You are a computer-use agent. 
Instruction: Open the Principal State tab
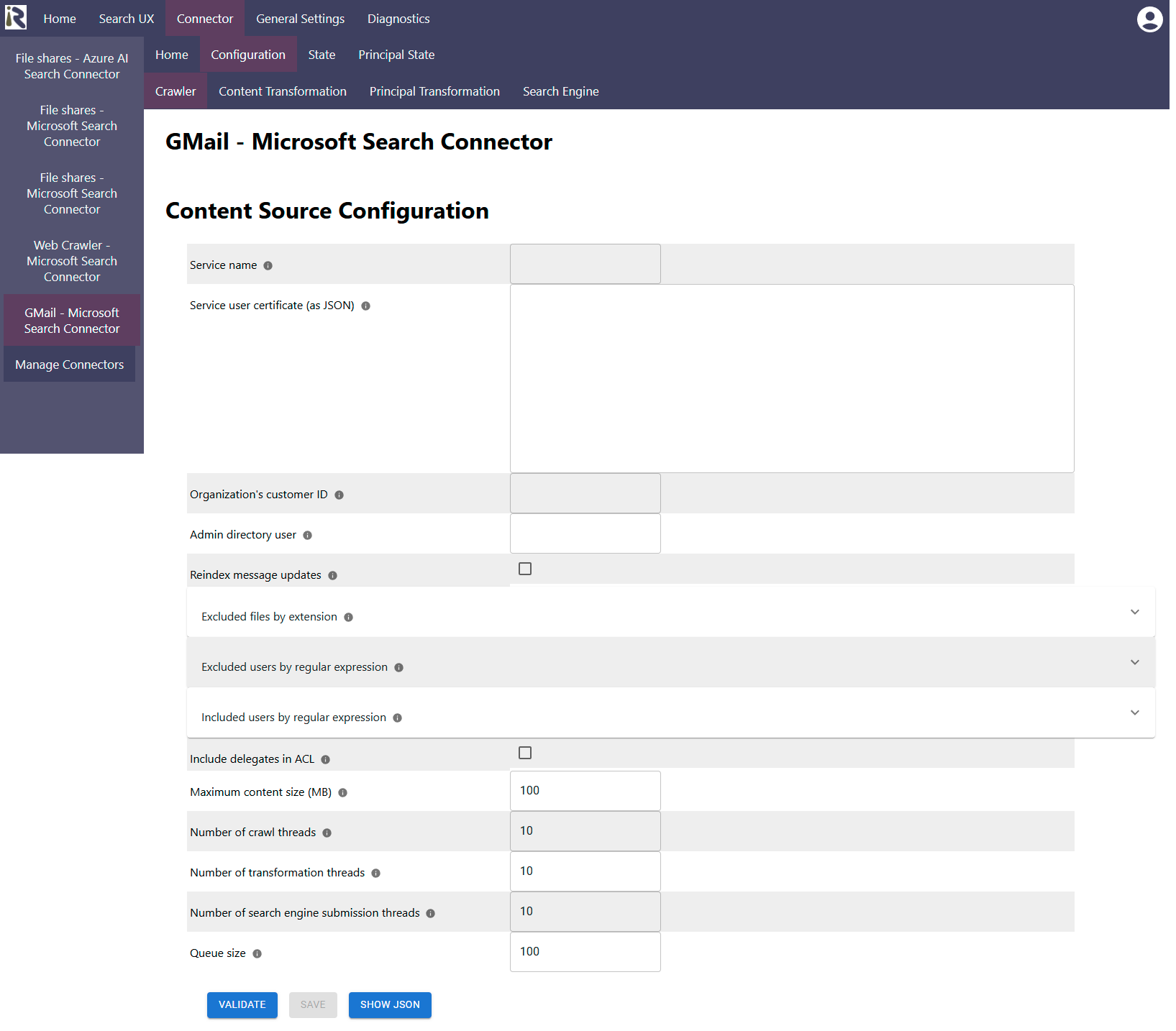[x=396, y=55]
